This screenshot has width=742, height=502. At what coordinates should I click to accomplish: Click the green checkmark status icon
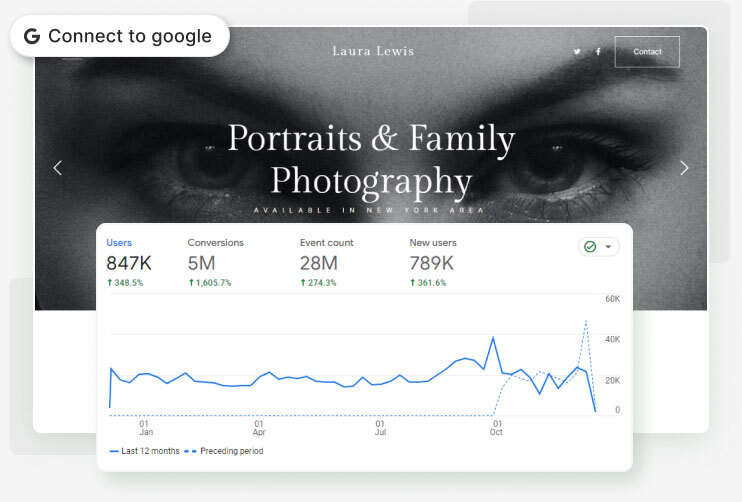pos(590,246)
